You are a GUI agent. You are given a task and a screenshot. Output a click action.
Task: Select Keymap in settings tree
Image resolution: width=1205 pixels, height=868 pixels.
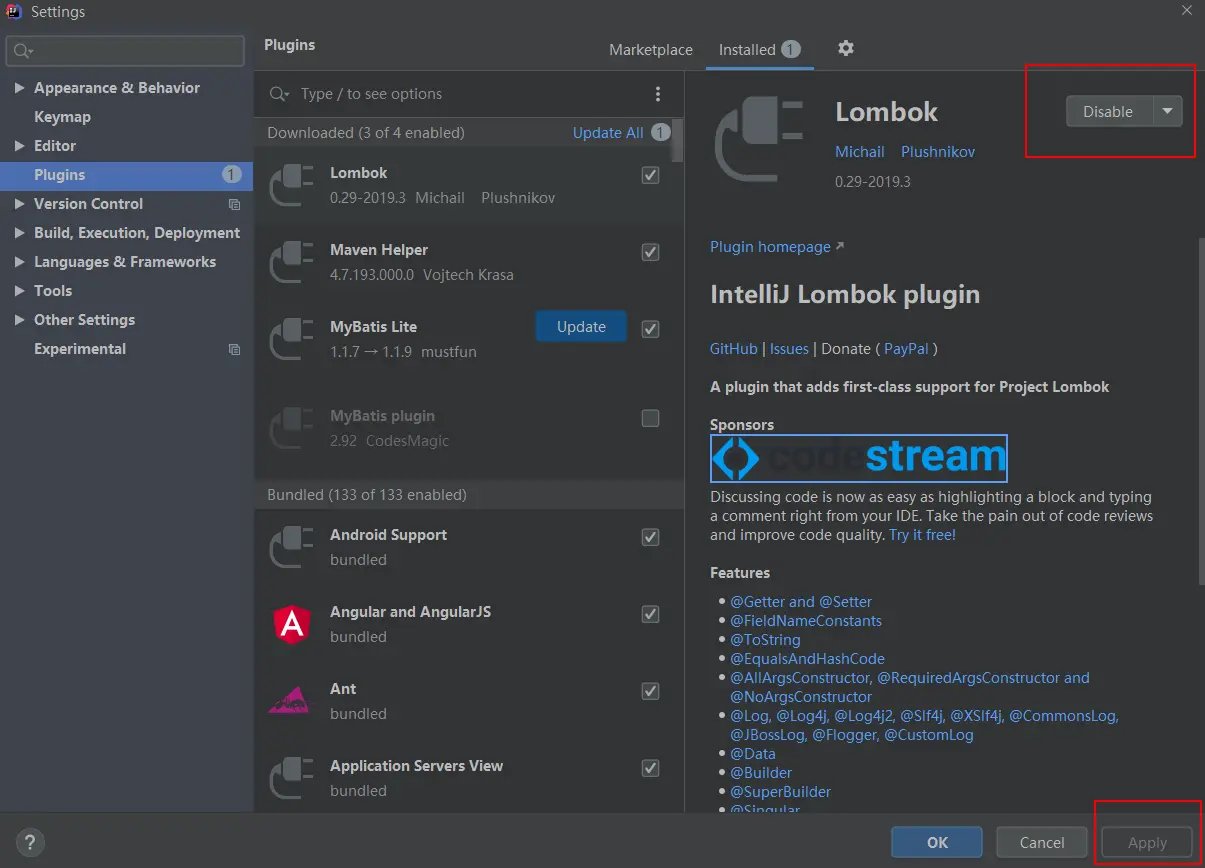click(x=62, y=117)
